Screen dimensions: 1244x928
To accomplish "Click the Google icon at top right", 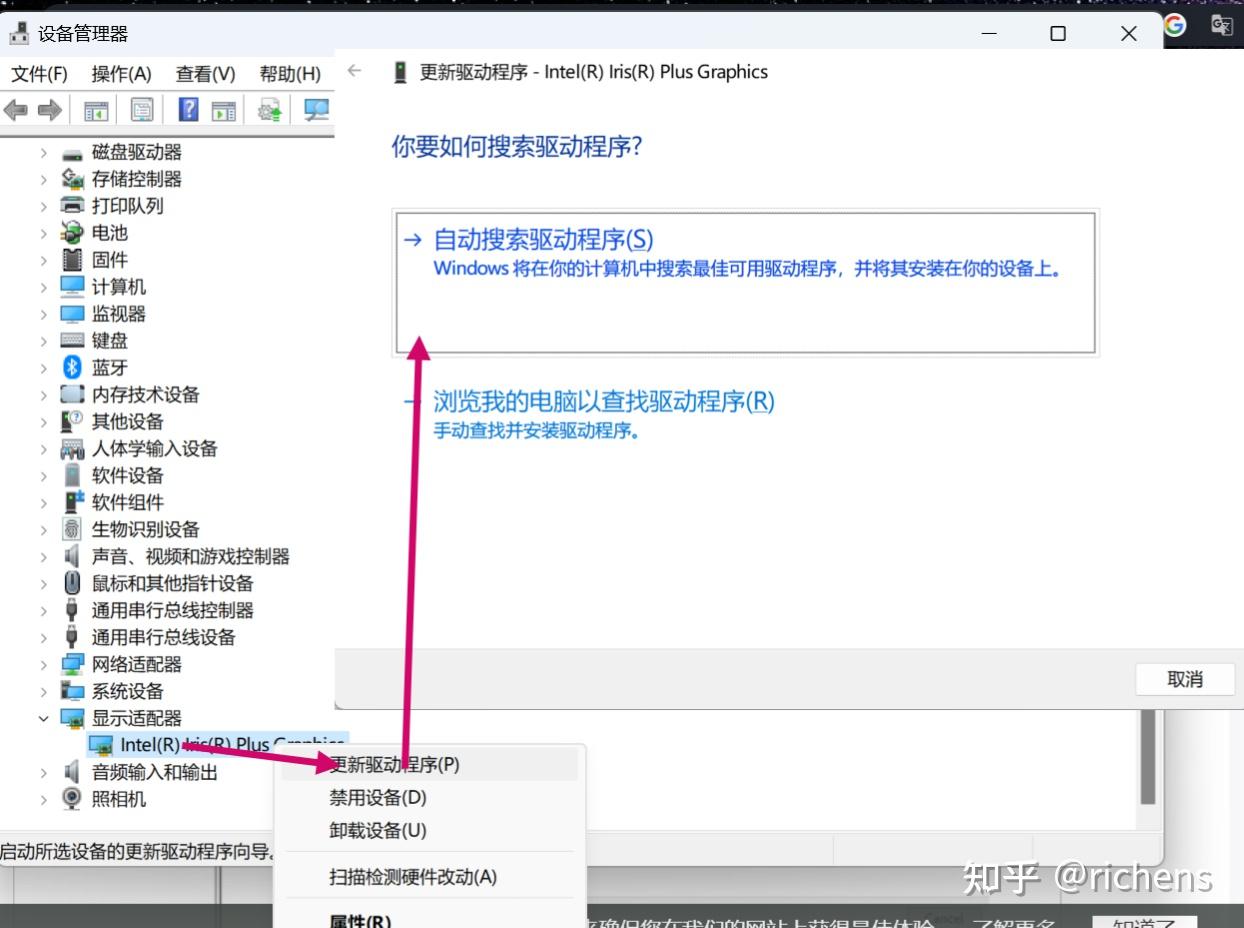I will pos(1175,25).
